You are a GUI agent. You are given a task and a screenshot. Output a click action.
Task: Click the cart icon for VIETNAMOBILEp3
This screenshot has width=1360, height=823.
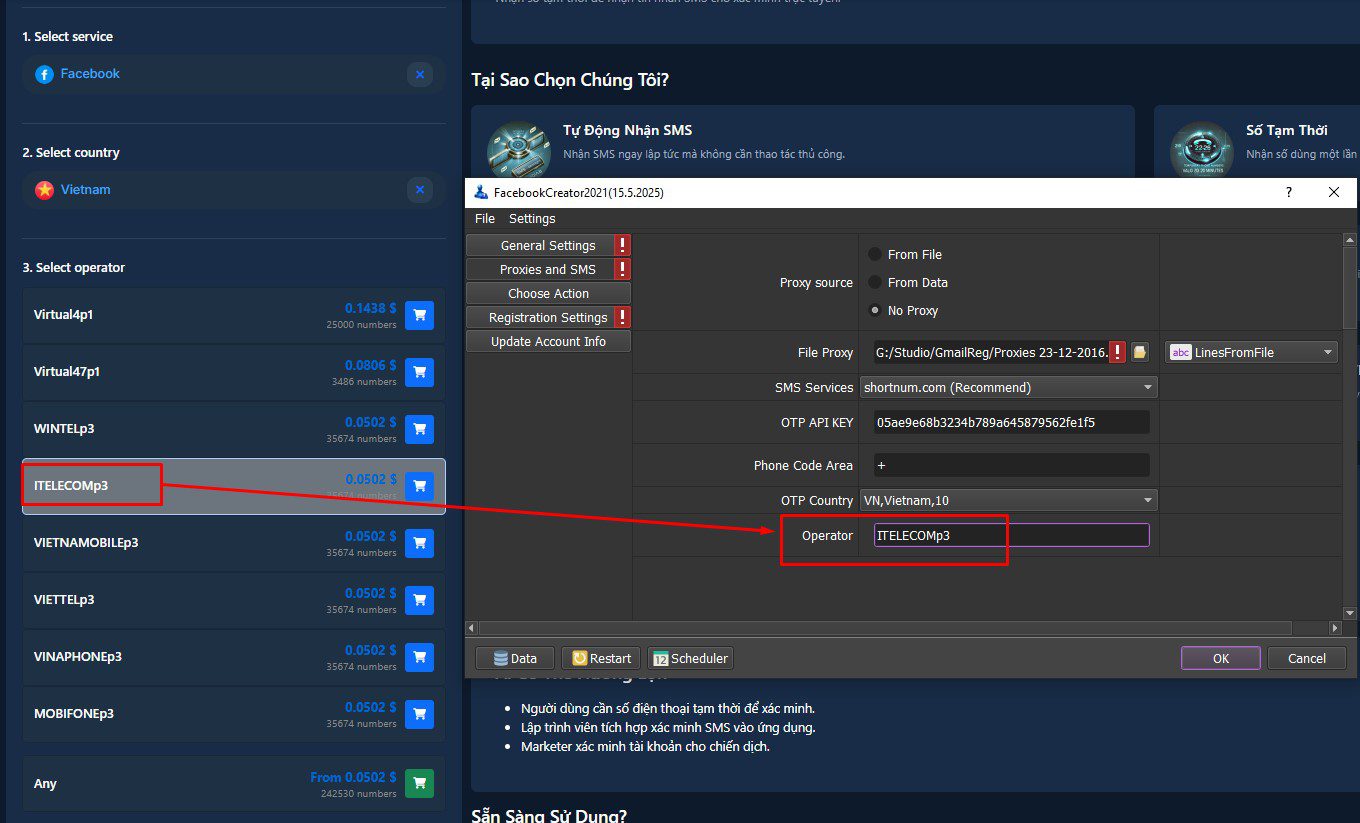[420, 543]
